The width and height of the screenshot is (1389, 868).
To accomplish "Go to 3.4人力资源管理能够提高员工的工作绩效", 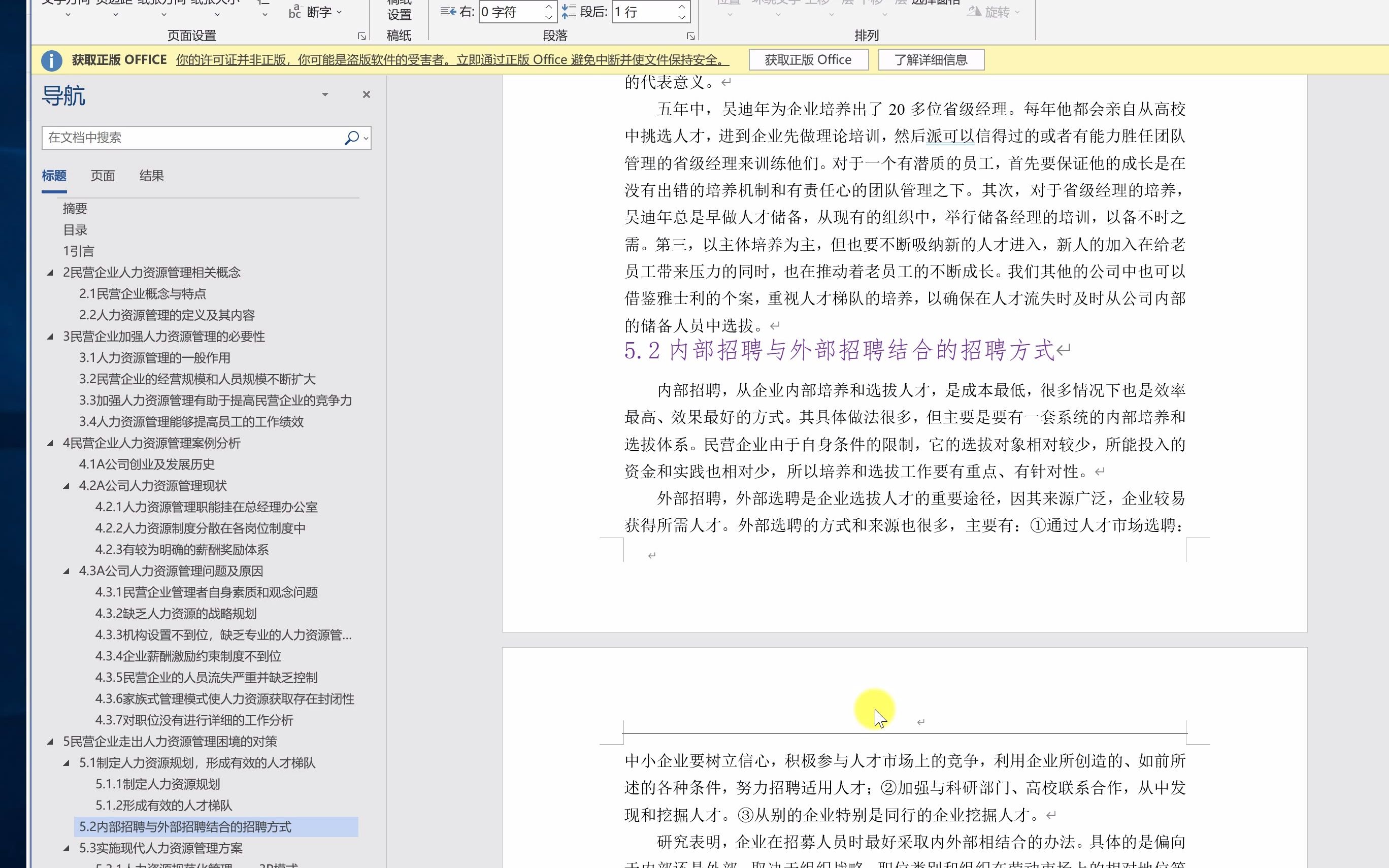I will click(192, 422).
